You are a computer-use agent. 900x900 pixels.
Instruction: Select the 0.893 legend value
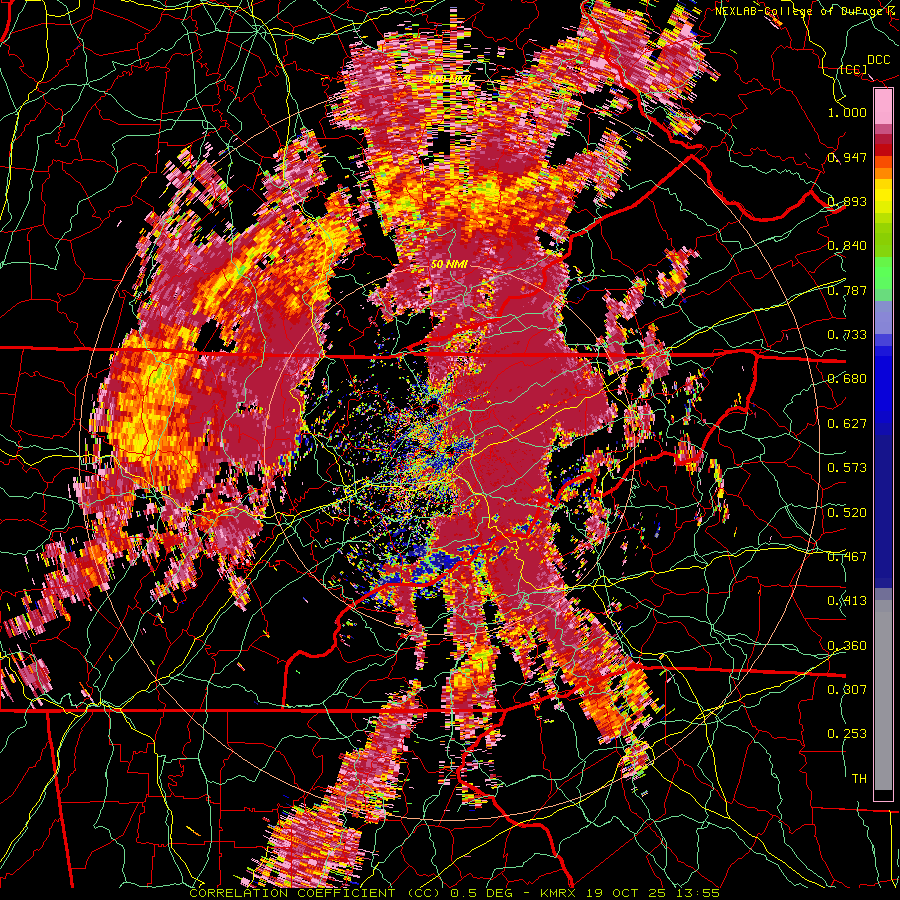(847, 201)
